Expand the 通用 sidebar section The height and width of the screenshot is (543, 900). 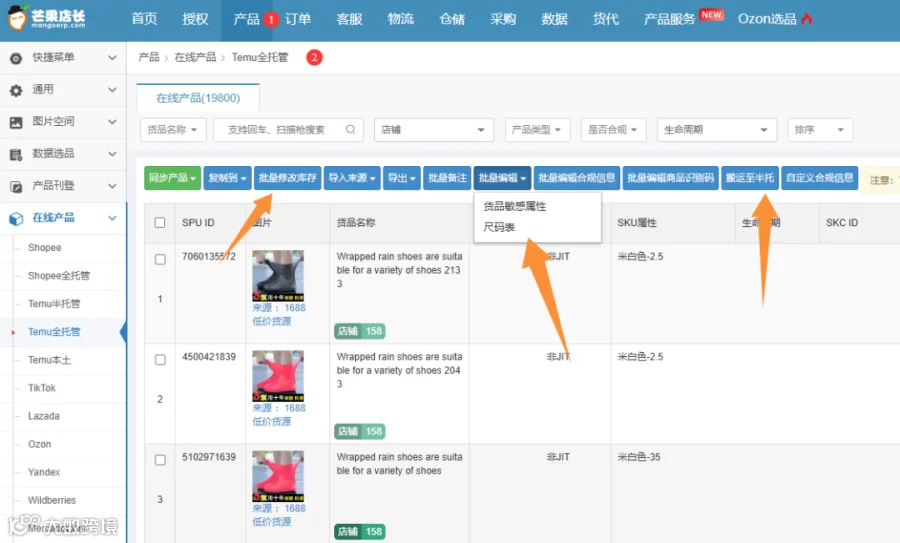112,90
